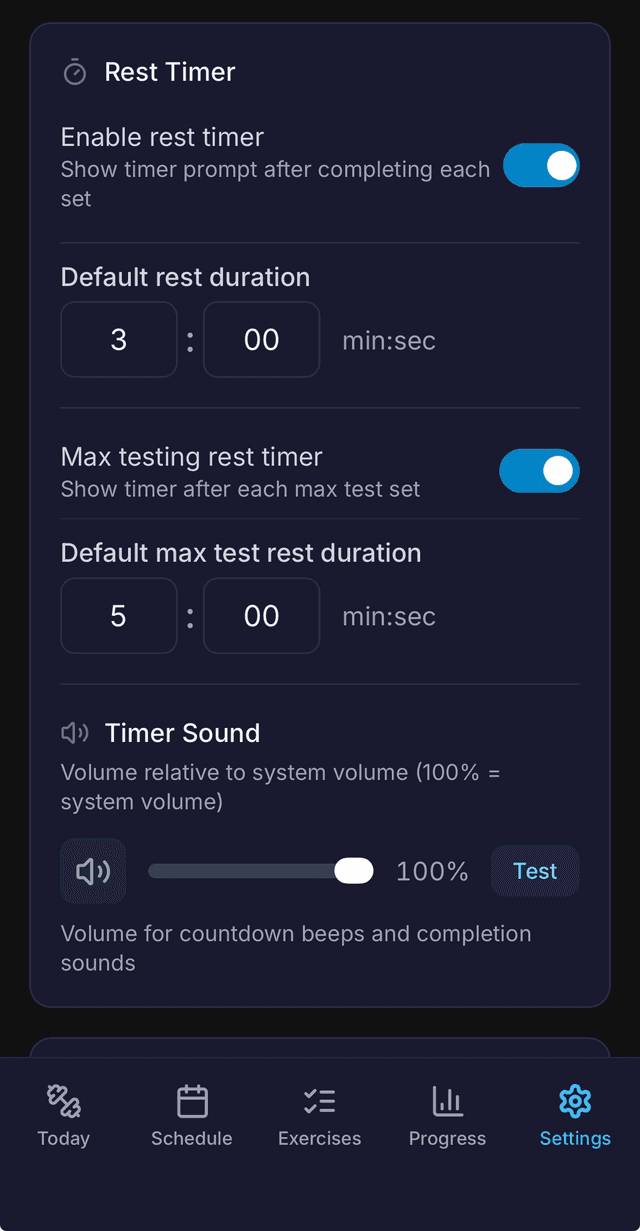Switch to the Today tab

point(63,1115)
